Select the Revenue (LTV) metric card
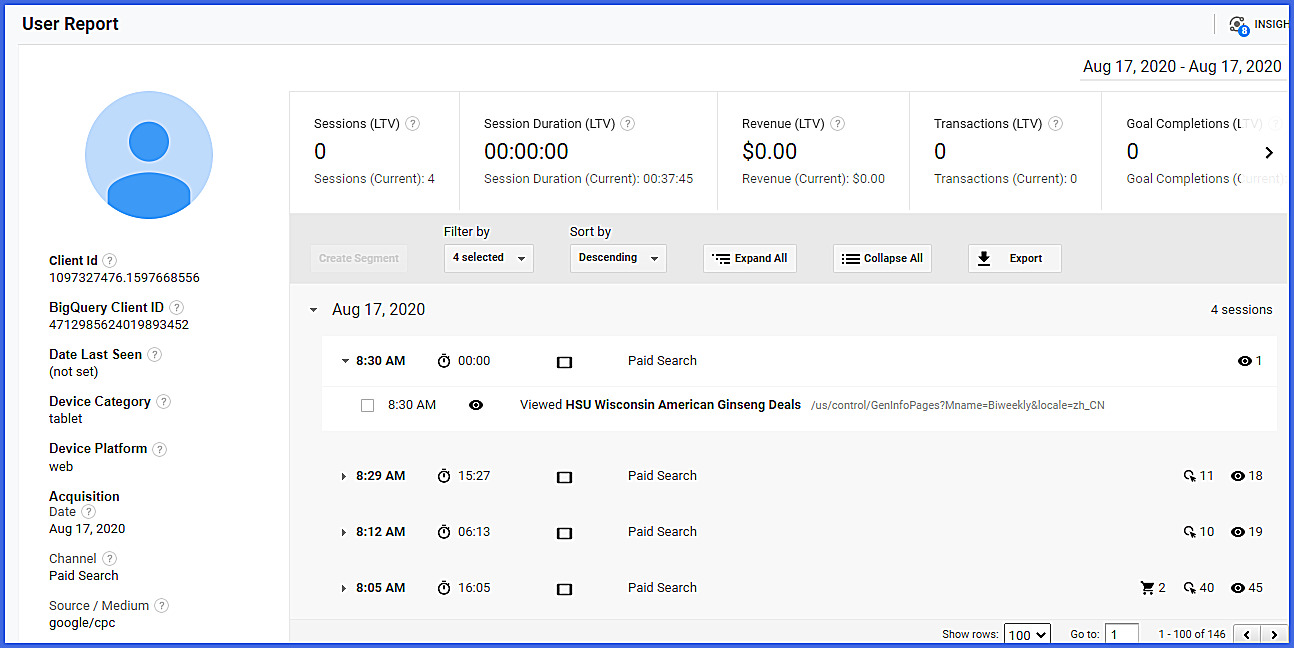This screenshot has height=648, width=1294. tap(812, 150)
